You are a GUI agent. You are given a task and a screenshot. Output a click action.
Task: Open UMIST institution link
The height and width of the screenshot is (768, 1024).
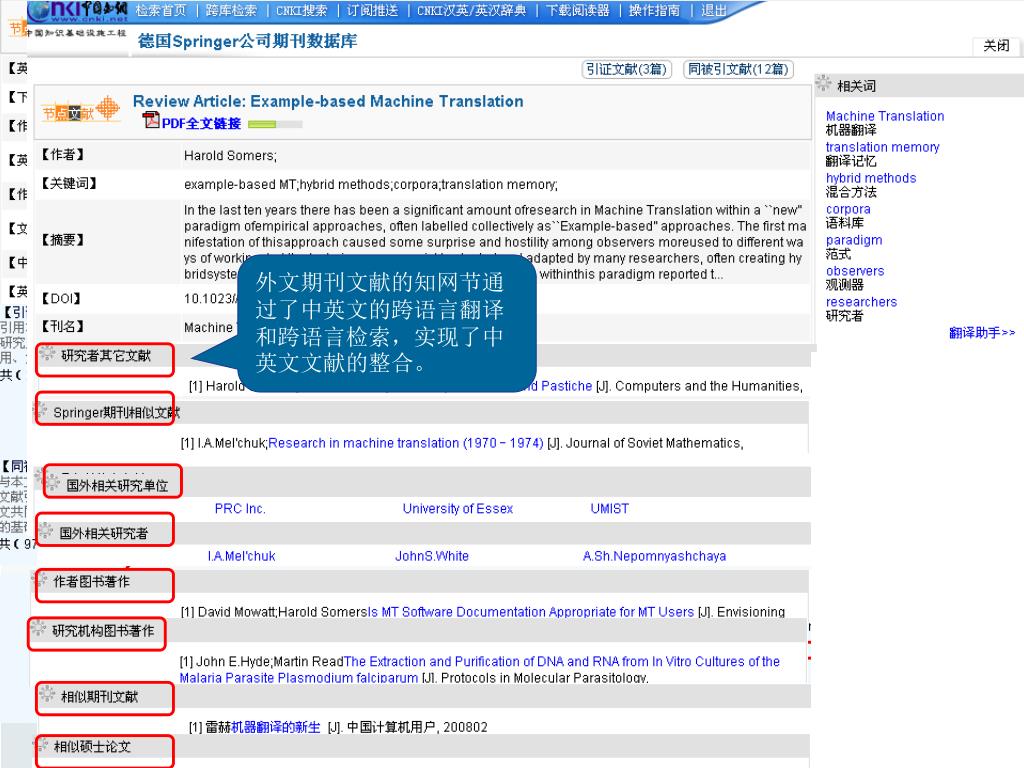click(609, 508)
